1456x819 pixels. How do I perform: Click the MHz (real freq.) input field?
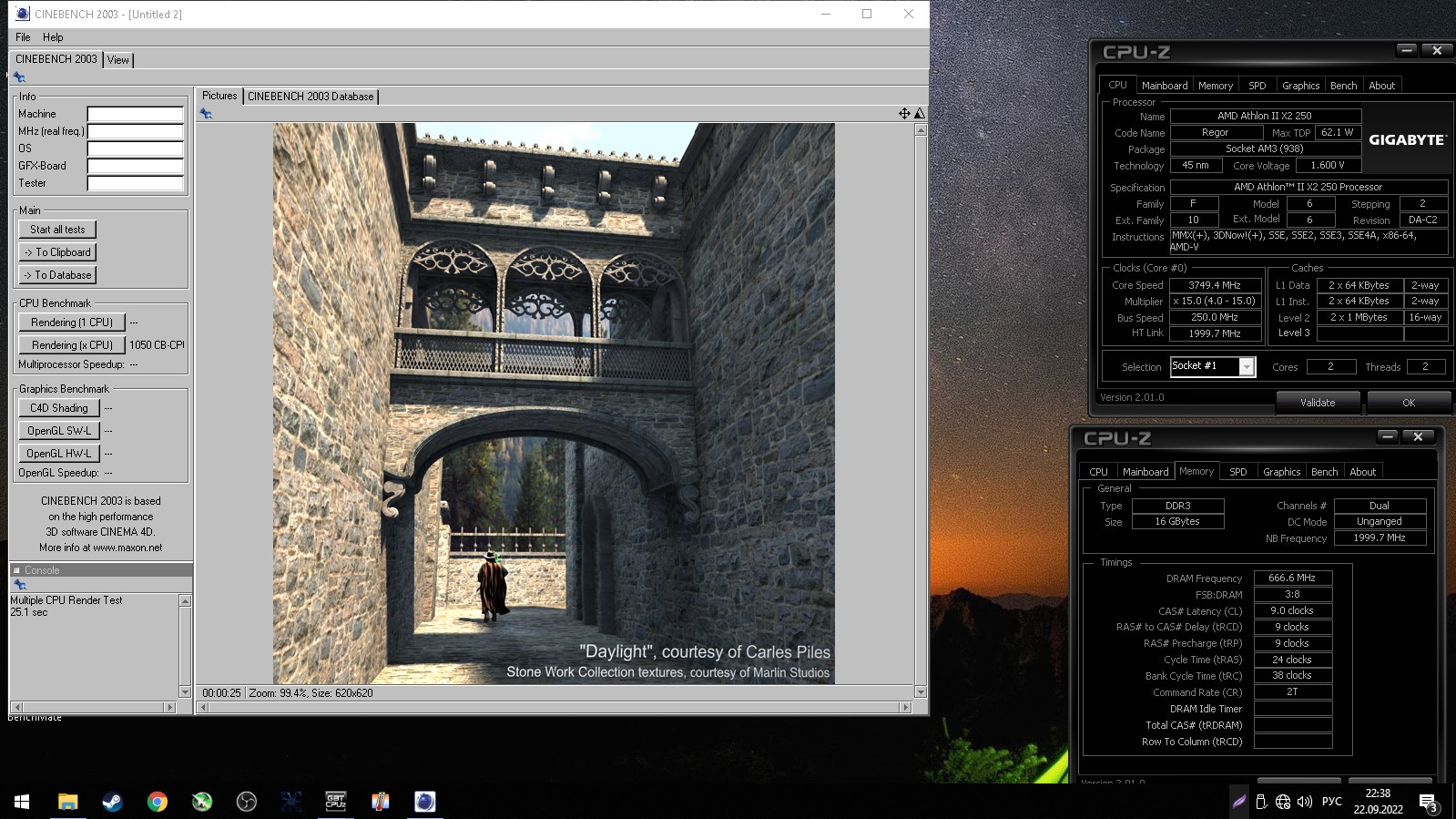point(135,132)
